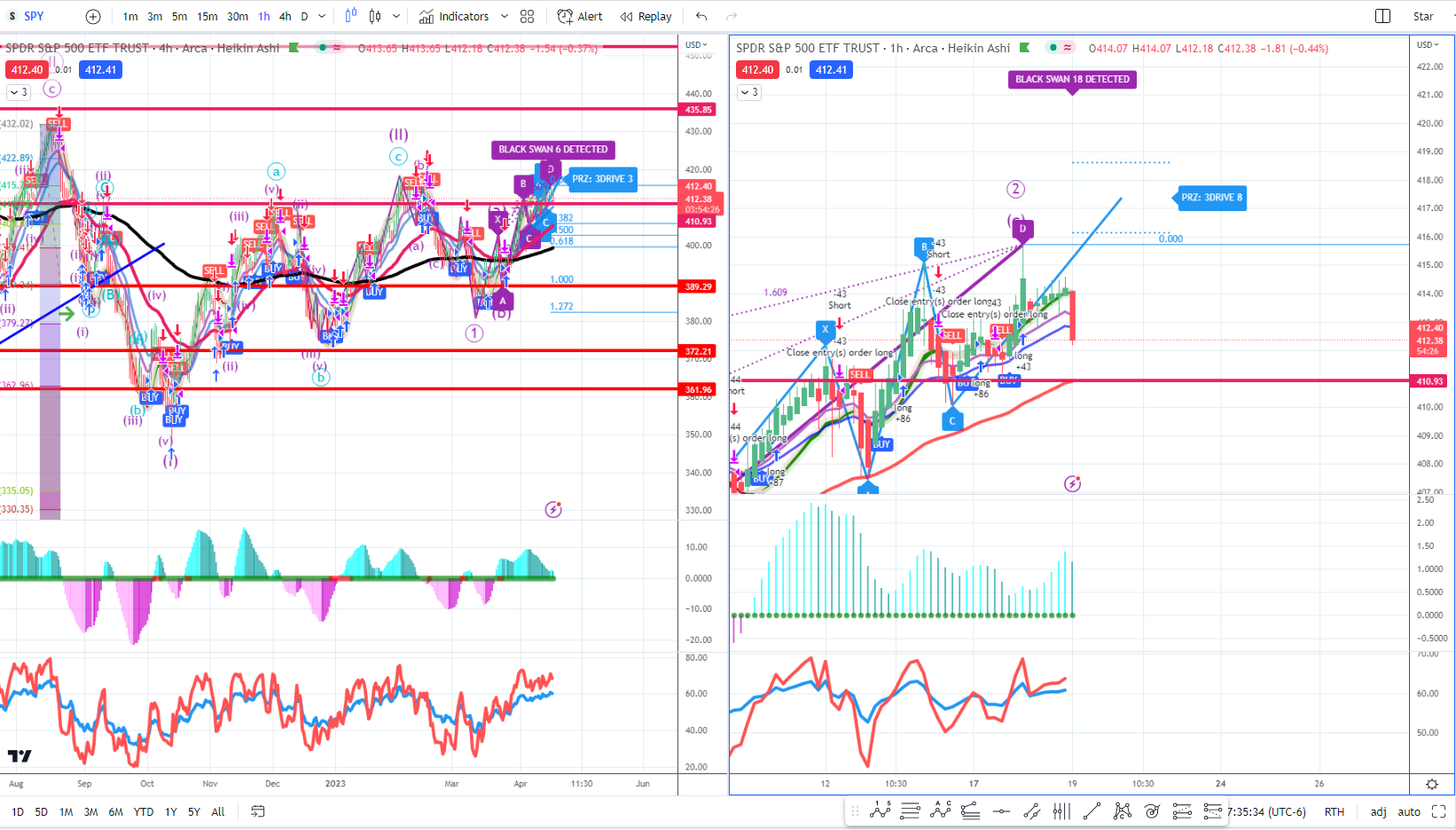Set date range to 3M
The width and height of the screenshot is (1456, 830).
90,811
